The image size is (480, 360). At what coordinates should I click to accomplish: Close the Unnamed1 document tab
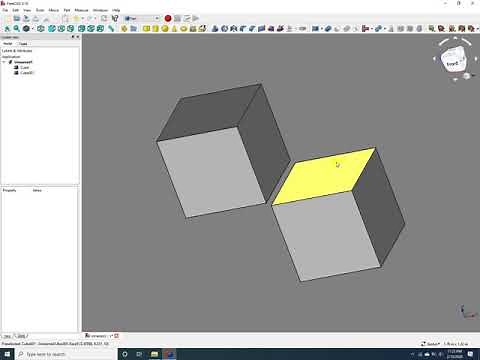click(x=116, y=336)
